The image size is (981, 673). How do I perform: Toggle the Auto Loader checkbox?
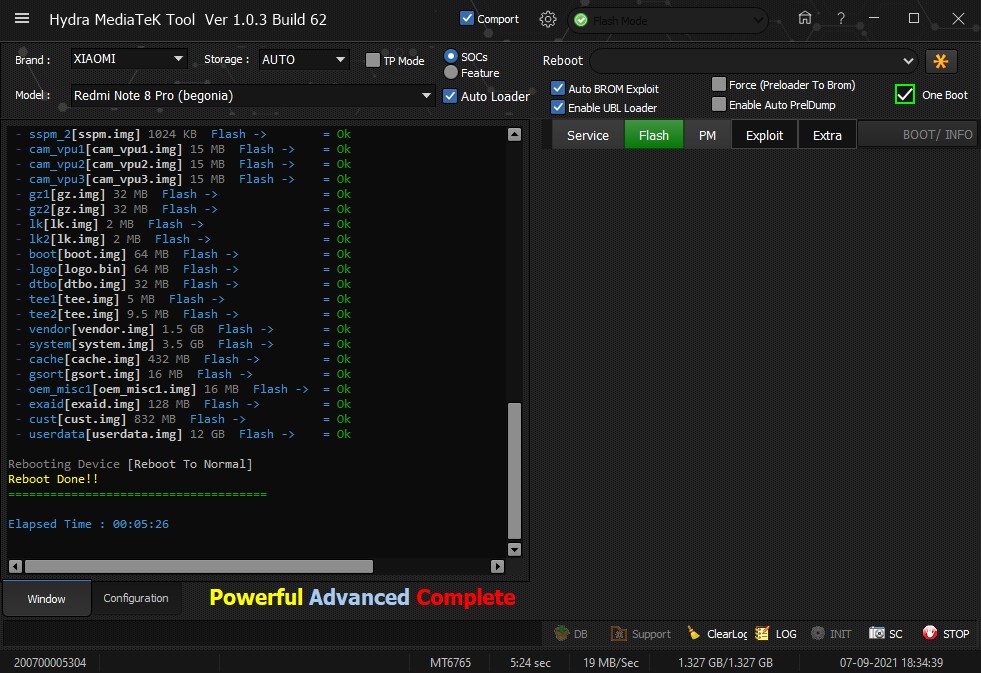450,96
